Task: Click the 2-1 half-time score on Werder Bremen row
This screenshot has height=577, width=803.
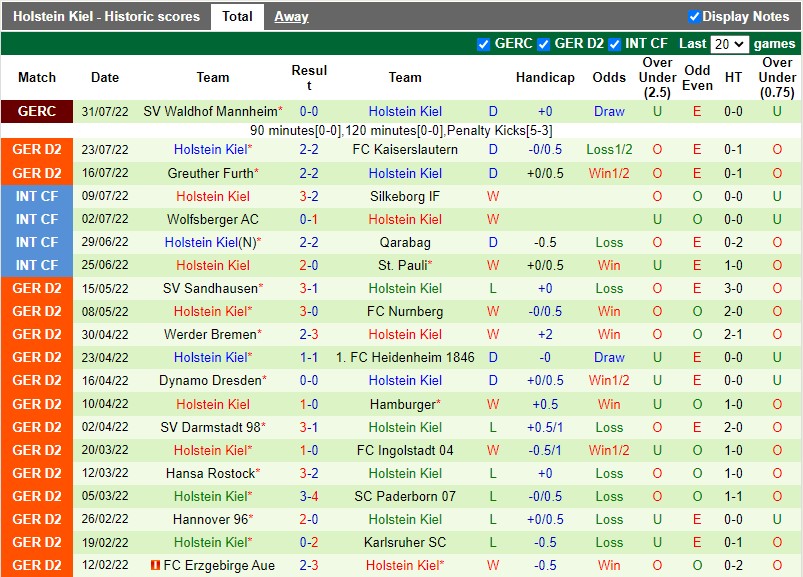Action: click(x=733, y=334)
